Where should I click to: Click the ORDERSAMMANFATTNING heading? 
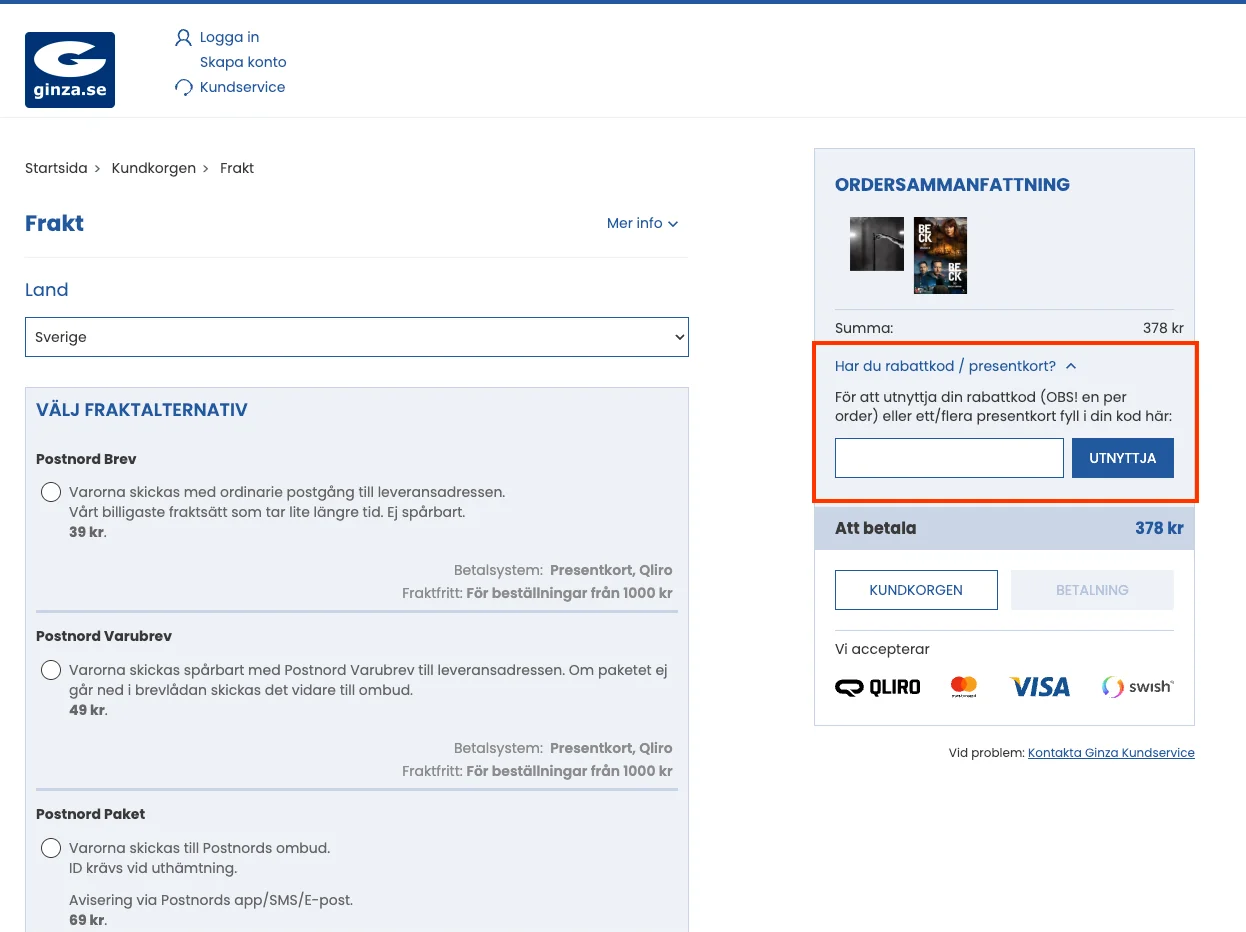(x=952, y=185)
